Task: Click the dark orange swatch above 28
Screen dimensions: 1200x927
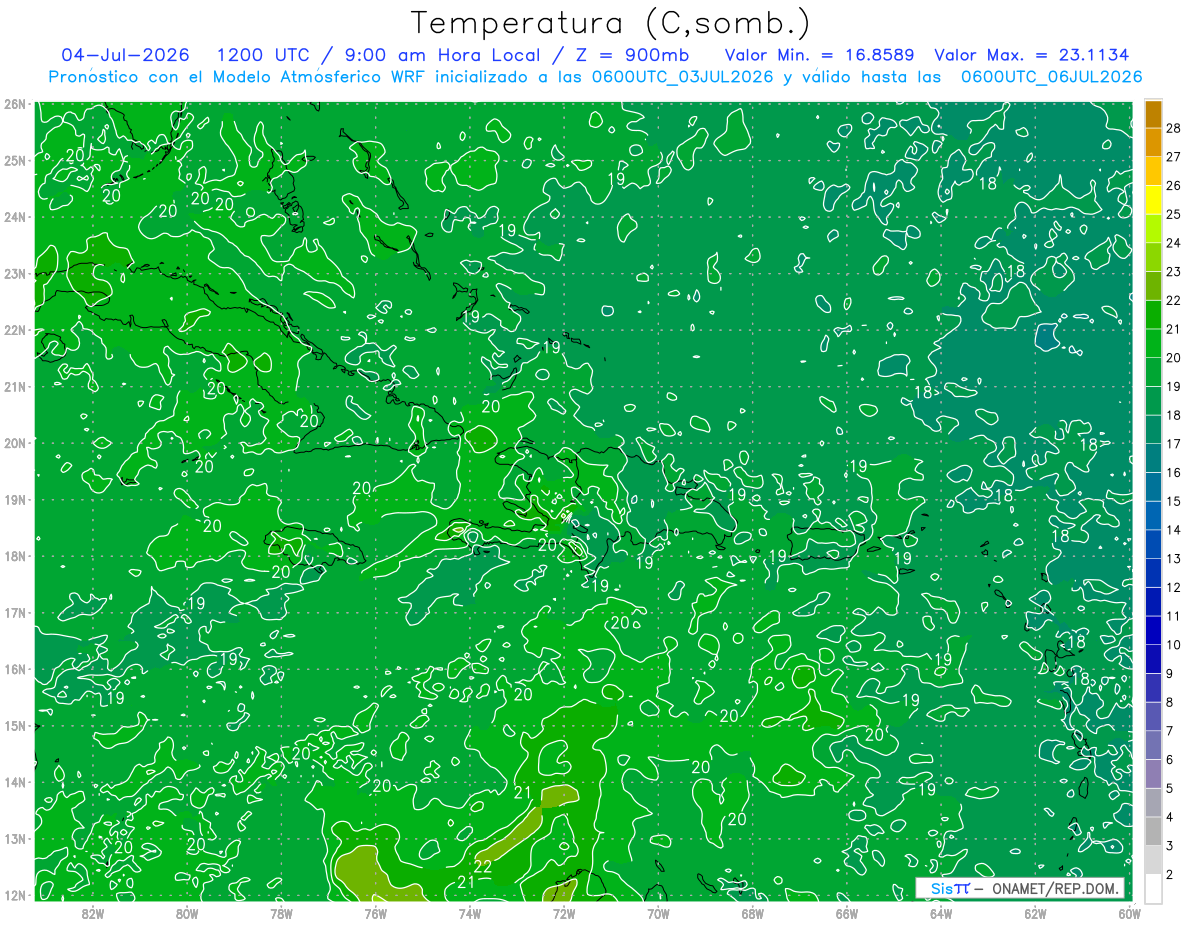Action: (x=1153, y=114)
